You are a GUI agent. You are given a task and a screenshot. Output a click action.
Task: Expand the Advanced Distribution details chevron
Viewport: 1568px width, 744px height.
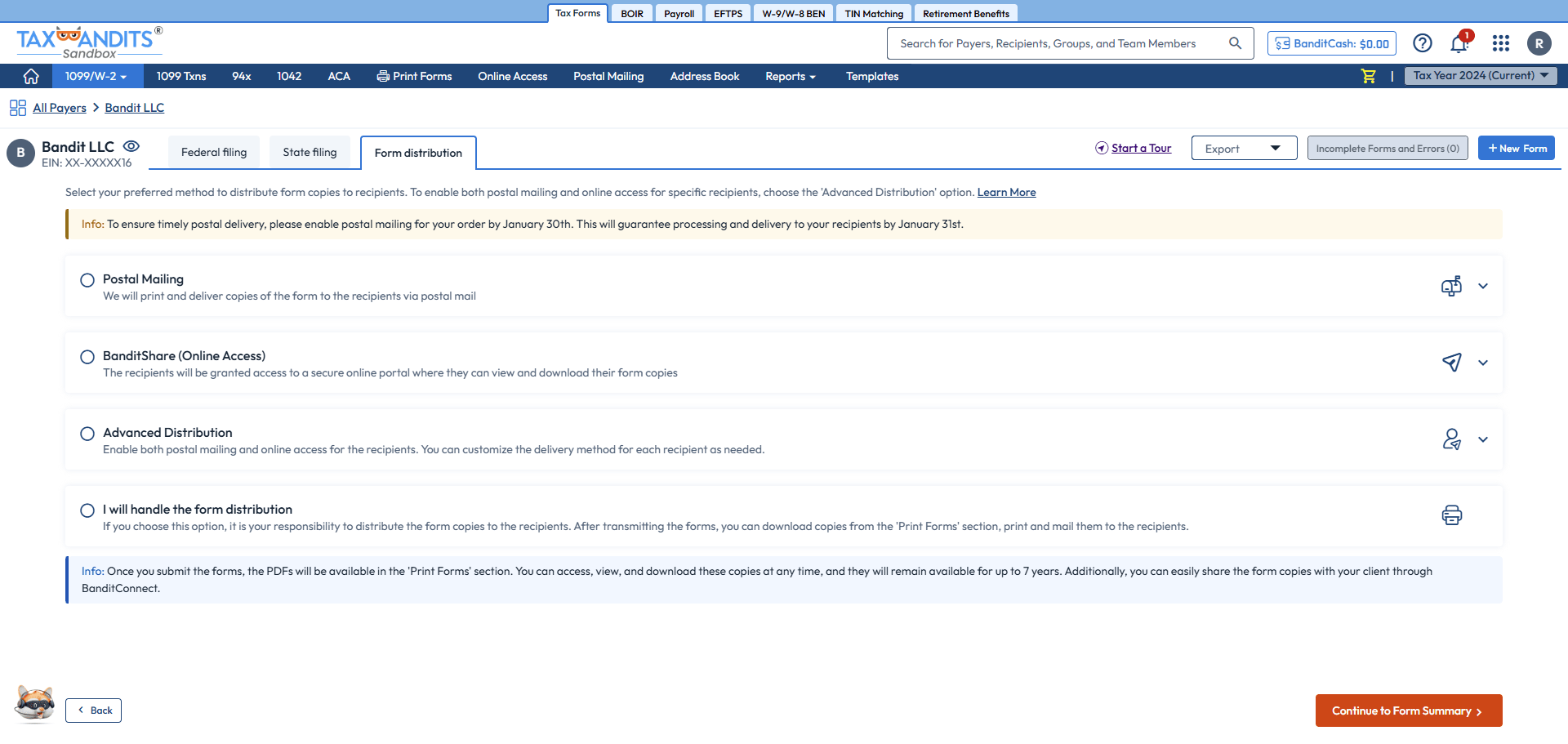(1483, 439)
